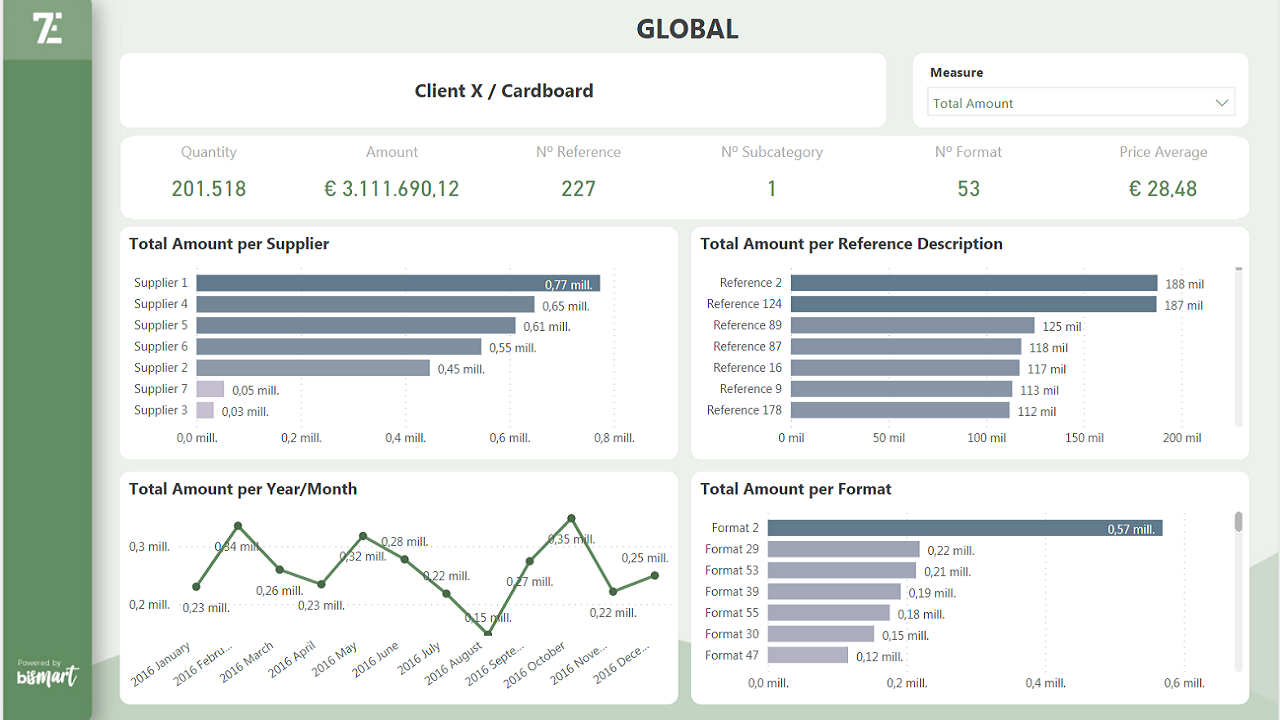The height and width of the screenshot is (720, 1280).
Task: Click the Price Average KPI value
Action: point(1162,189)
